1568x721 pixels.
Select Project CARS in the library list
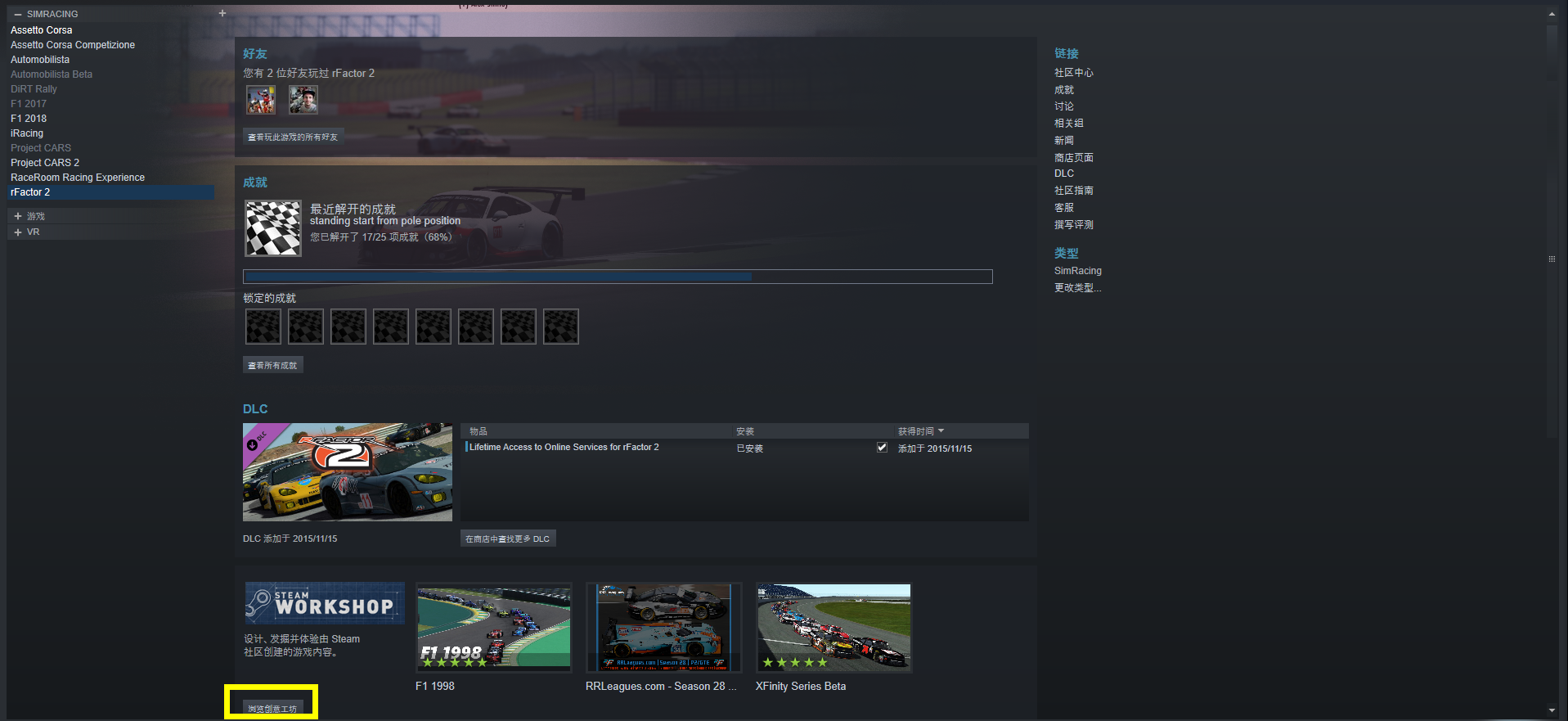point(41,148)
